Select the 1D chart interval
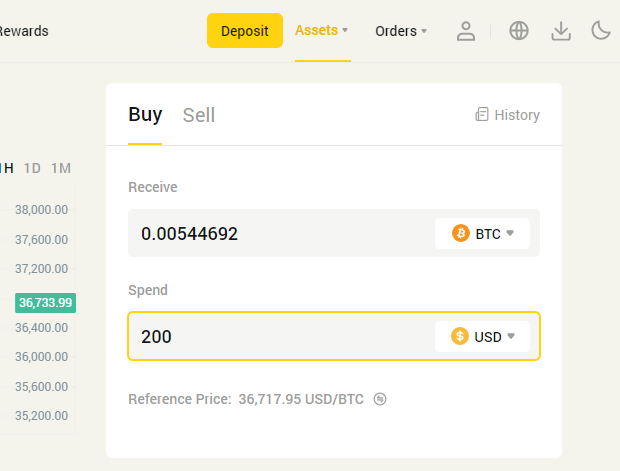The width and height of the screenshot is (620, 471). pyautogui.click(x=32, y=168)
